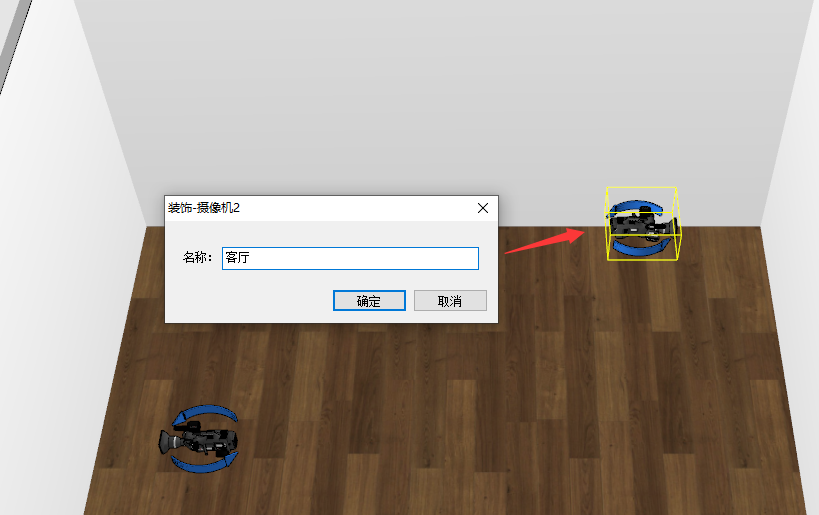Click the lens of the lower-left camera
This screenshot has height=515, width=819.
click(167, 442)
